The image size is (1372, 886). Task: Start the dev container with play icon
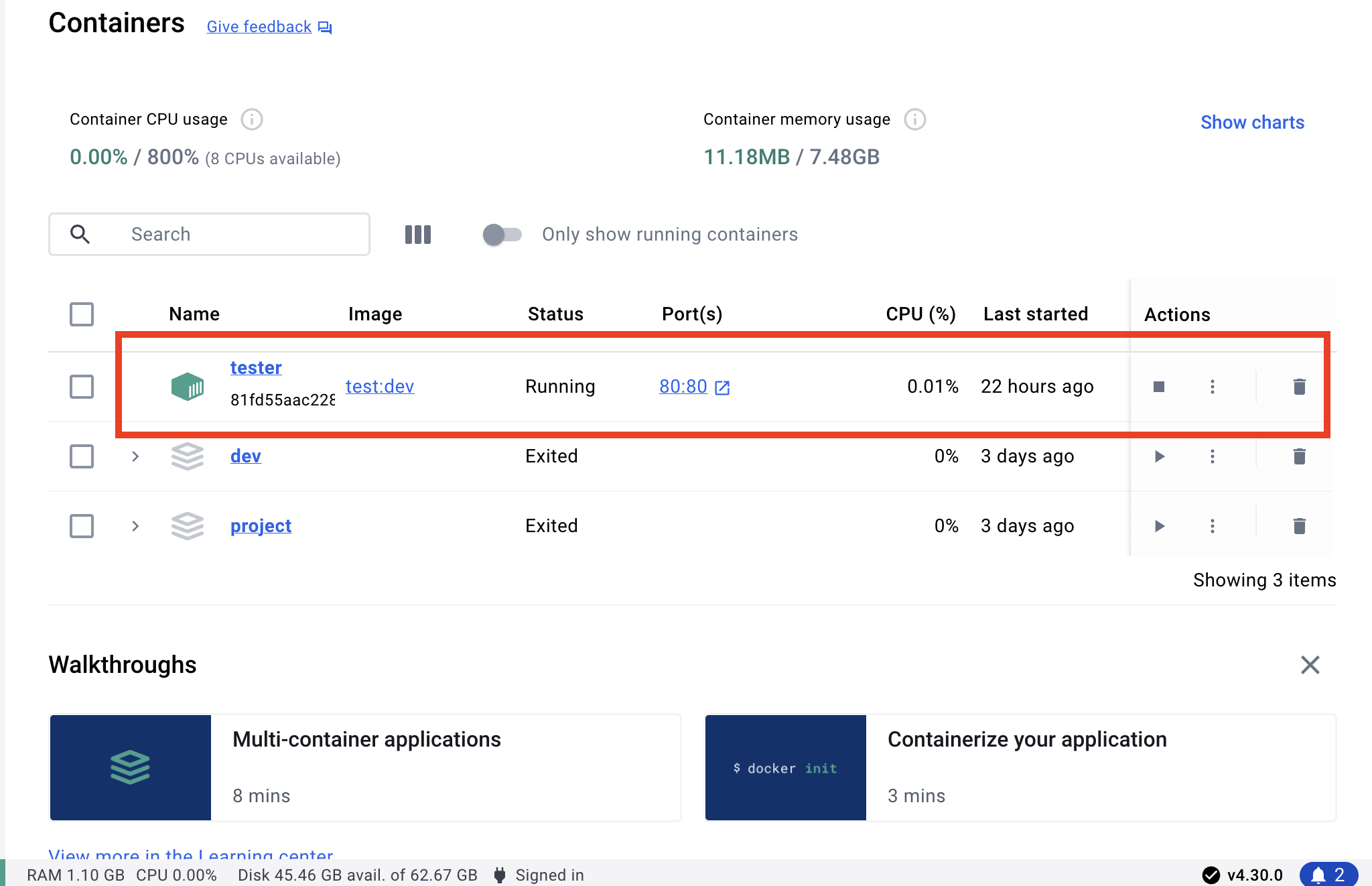1160,456
